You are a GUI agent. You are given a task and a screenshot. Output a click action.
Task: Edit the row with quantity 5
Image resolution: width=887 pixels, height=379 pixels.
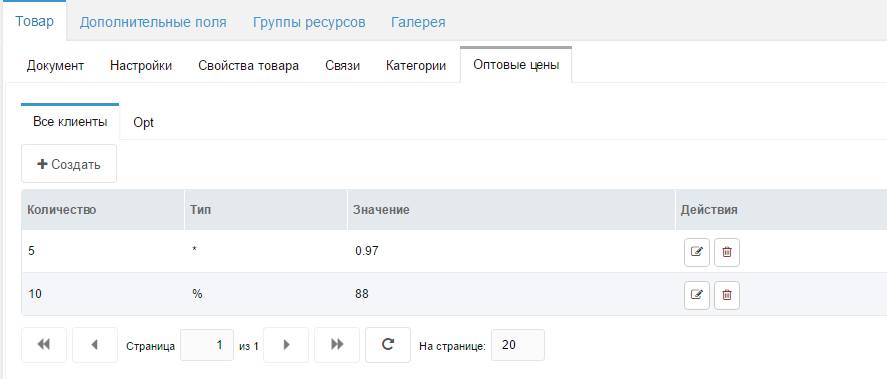(x=697, y=252)
